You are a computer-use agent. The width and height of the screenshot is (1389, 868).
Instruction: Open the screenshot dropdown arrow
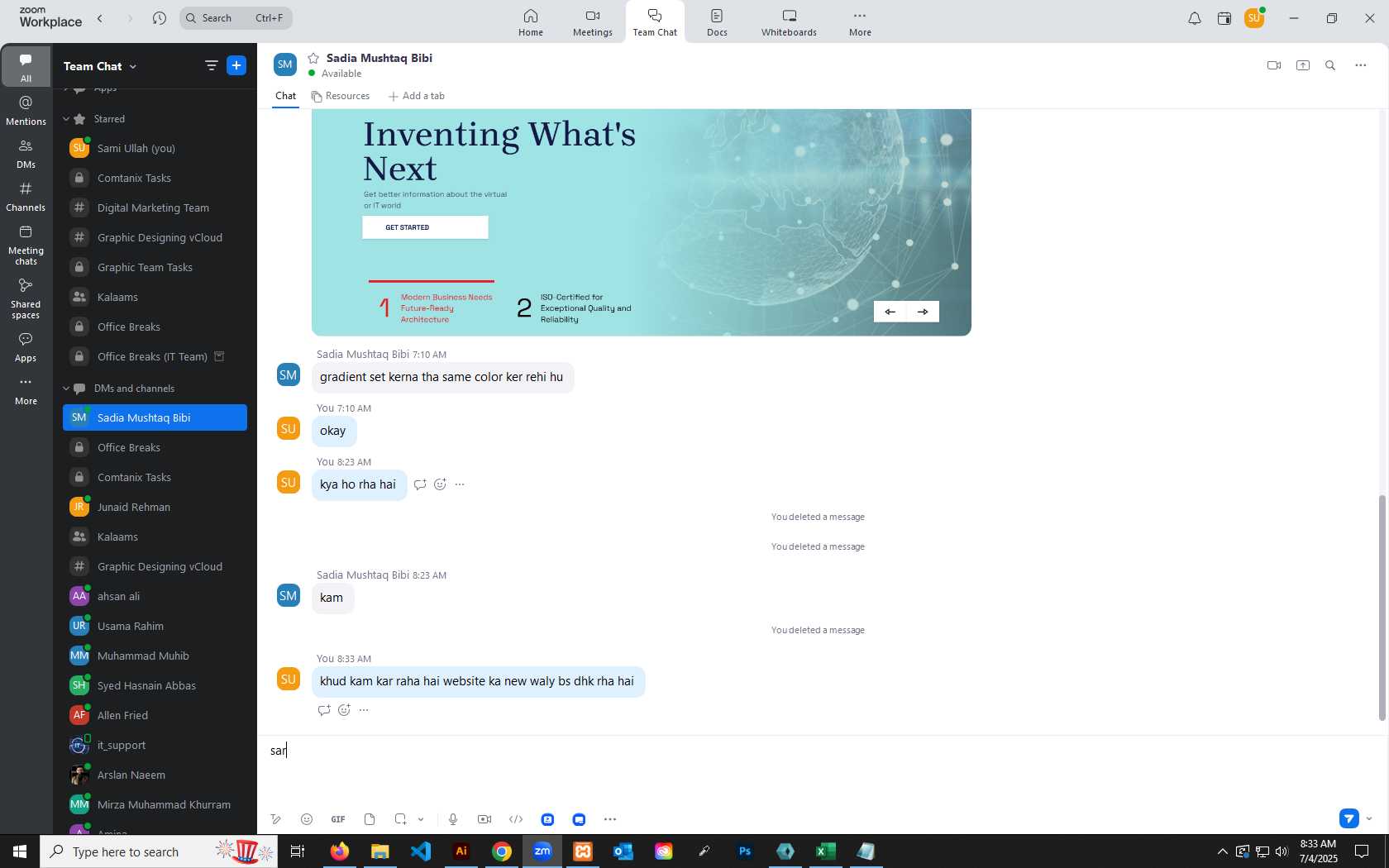click(421, 819)
